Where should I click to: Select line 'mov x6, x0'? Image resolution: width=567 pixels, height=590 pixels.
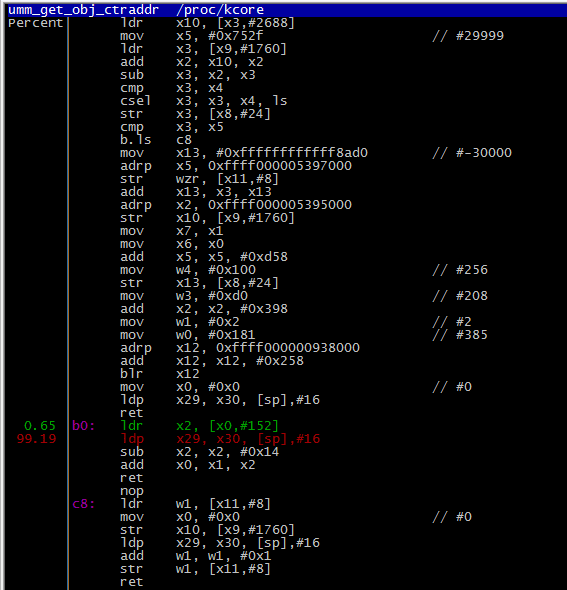tap(172, 244)
